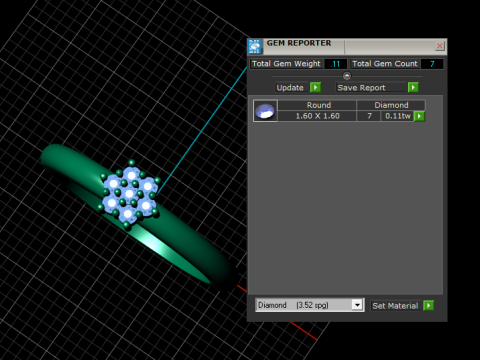Click the 0.11tw weight cell
This screenshot has height=360, width=480.
pyautogui.click(x=398, y=116)
